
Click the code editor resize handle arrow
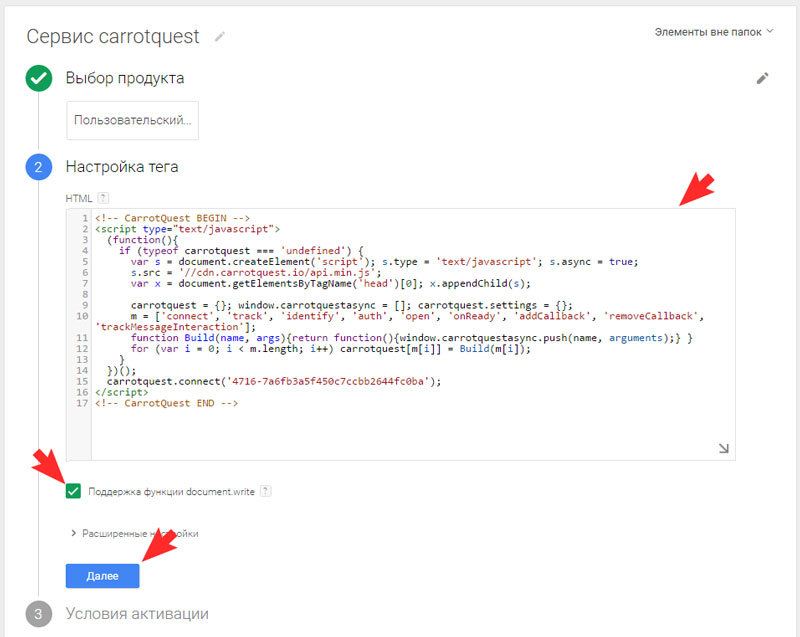click(723, 448)
